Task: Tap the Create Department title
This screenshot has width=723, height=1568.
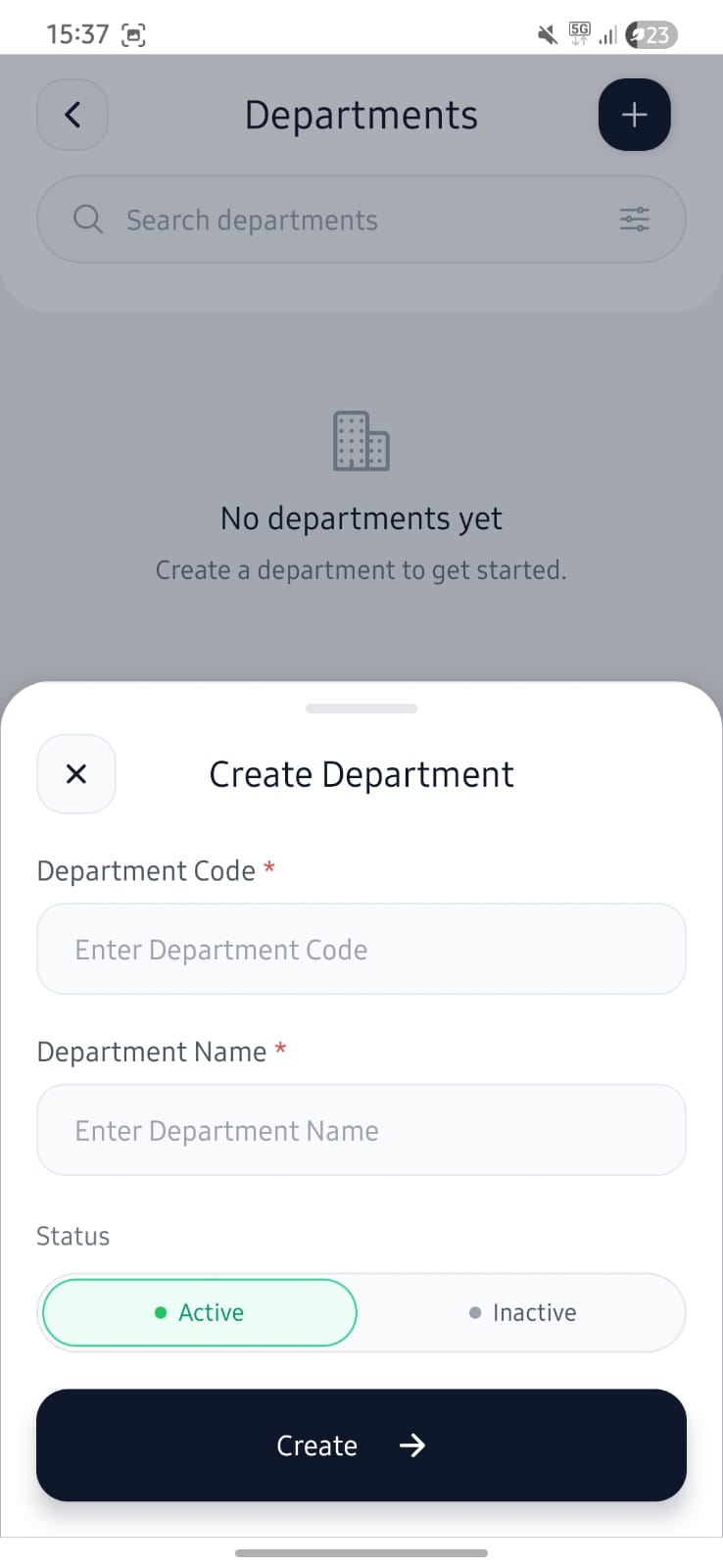Action: [361, 774]
